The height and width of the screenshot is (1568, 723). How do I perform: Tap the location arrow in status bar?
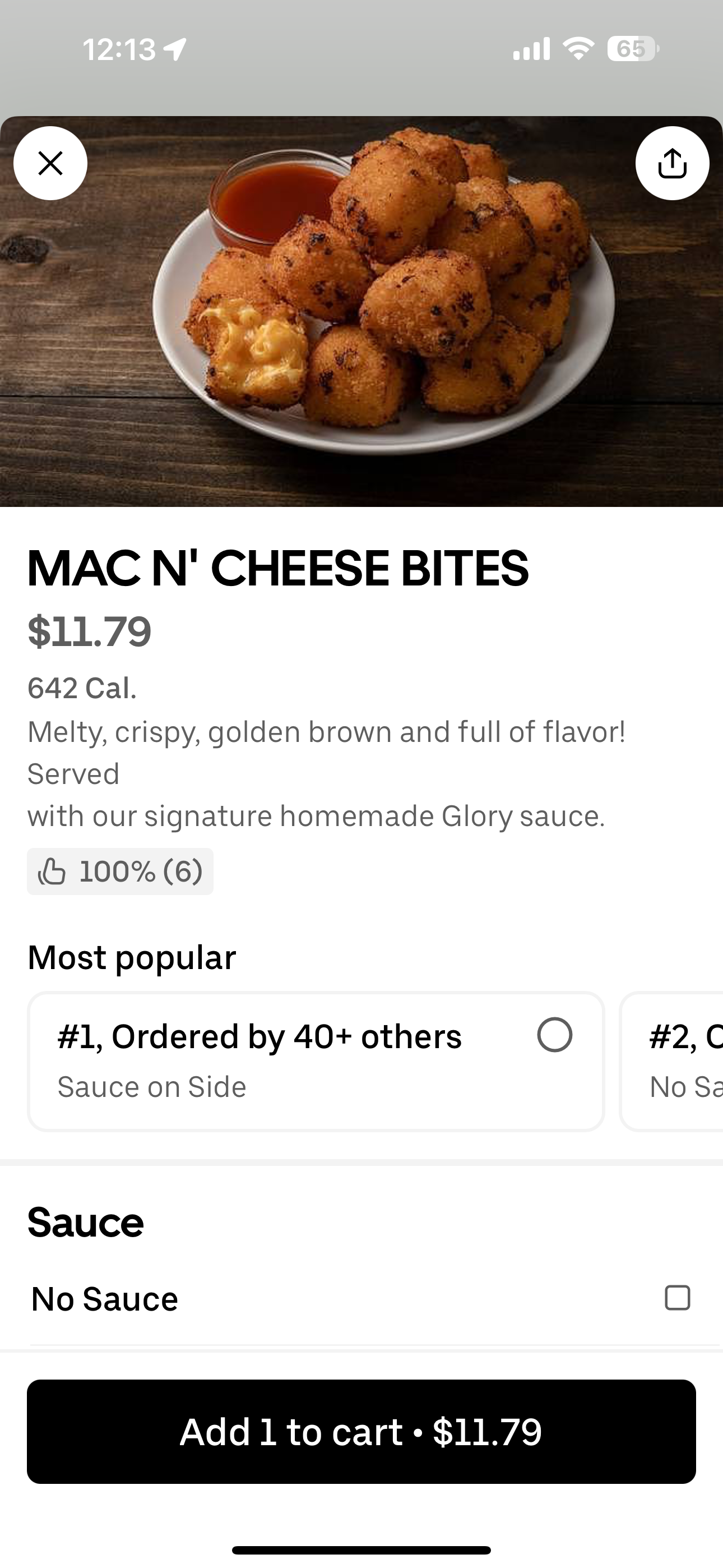176,49
